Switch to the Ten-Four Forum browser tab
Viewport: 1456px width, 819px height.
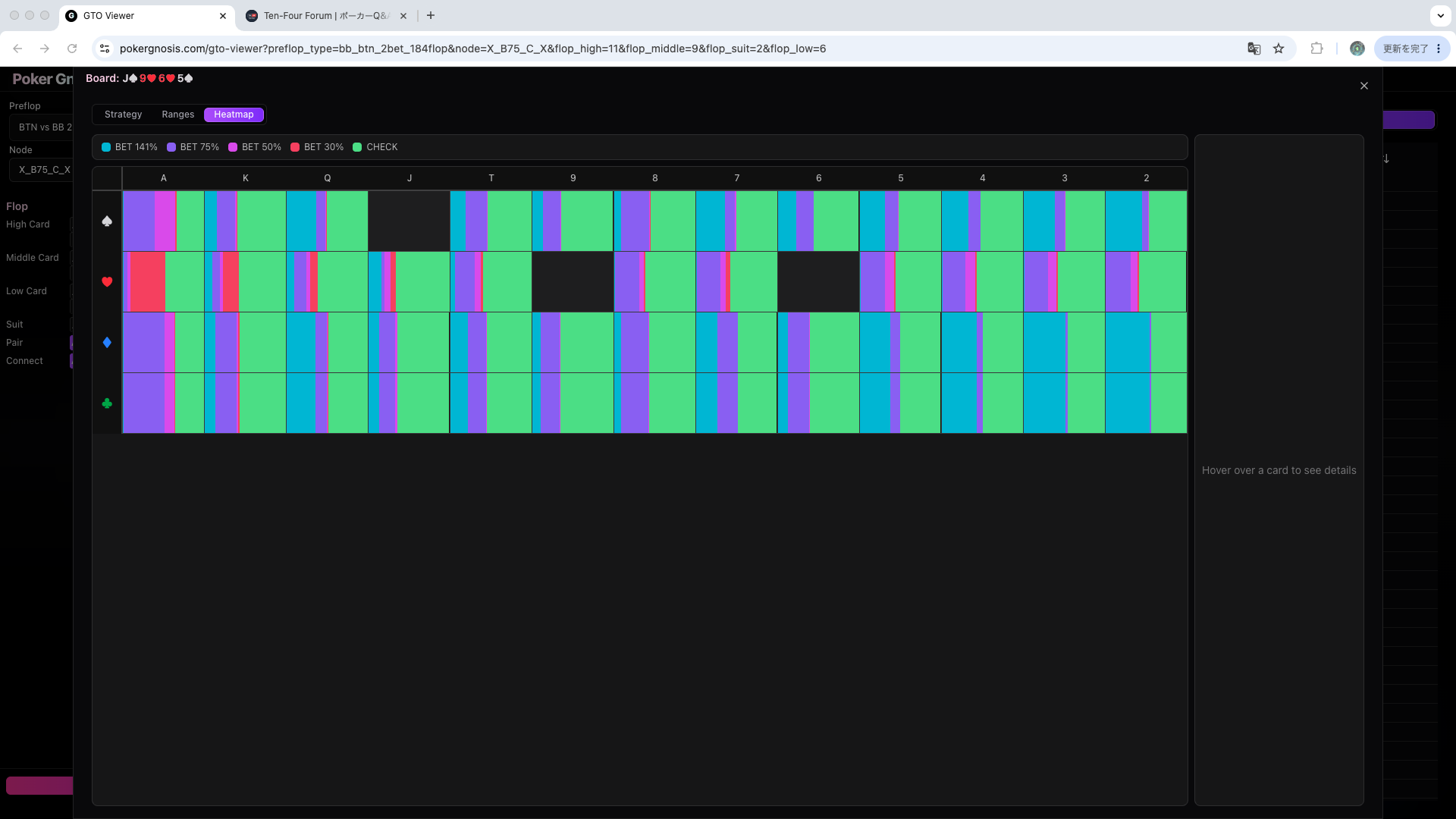coord(326,16)
